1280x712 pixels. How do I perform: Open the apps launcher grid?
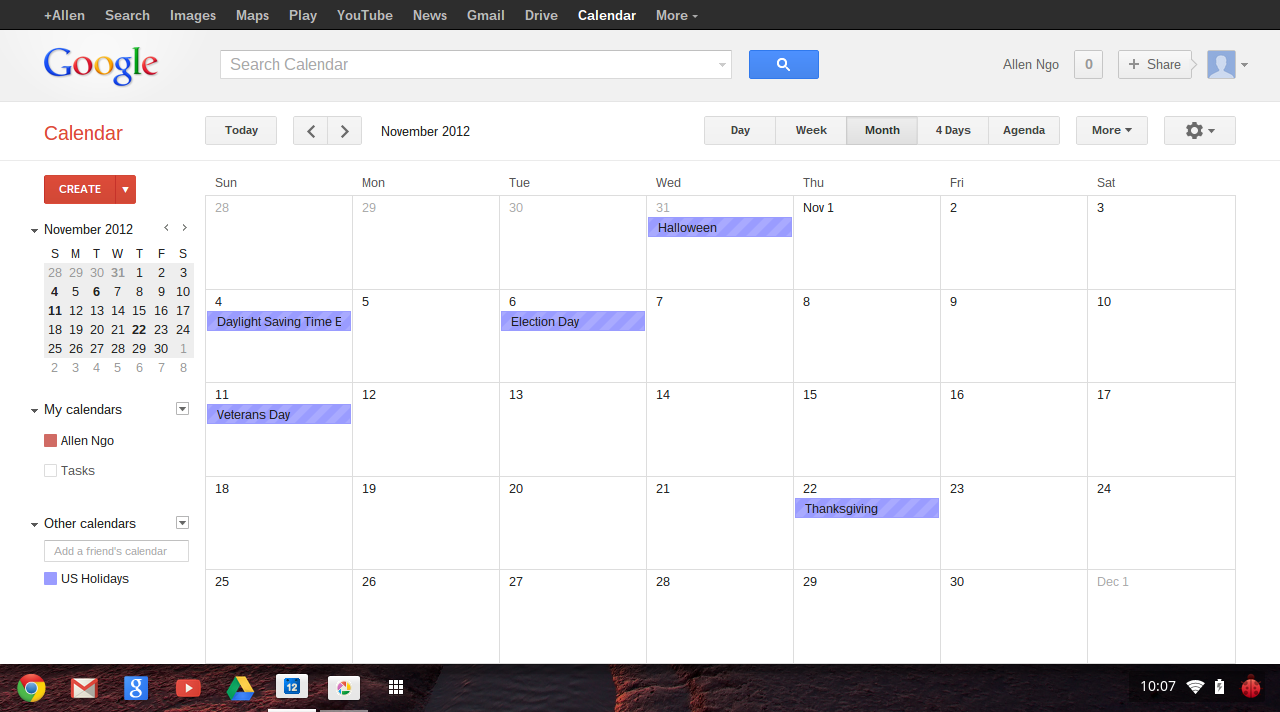[x=396, y=687]
